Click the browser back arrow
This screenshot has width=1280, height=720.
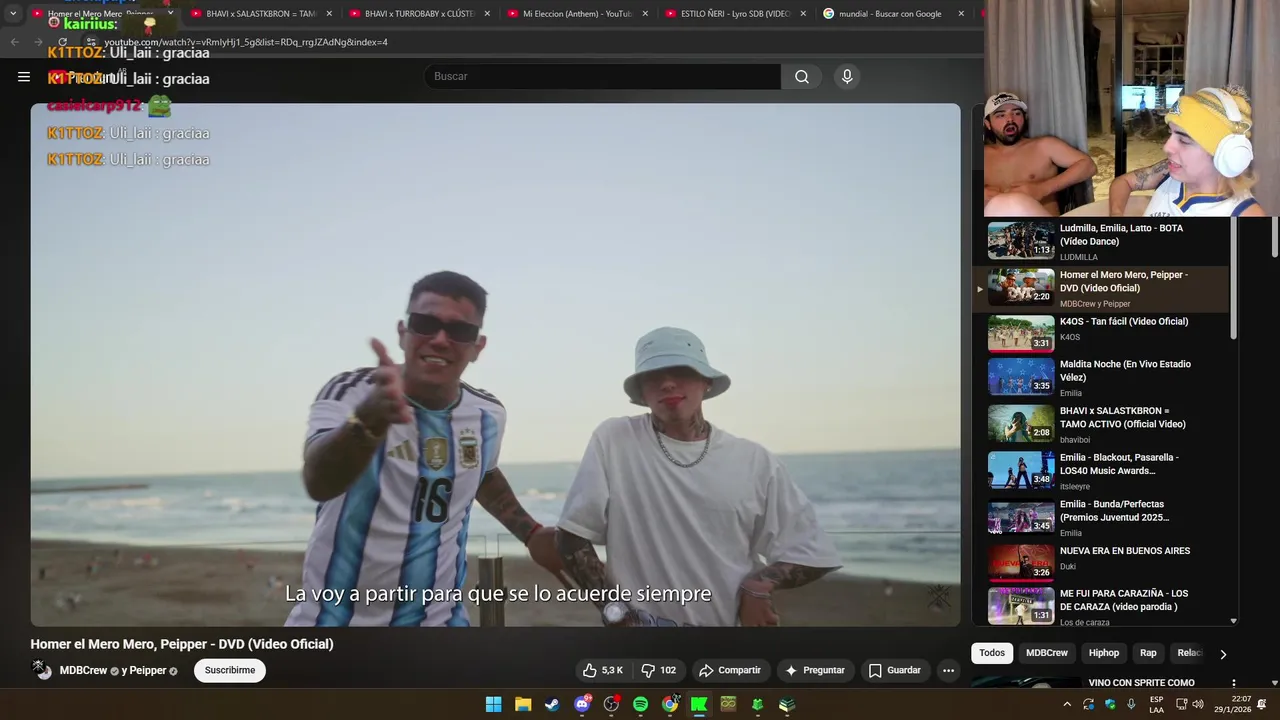[x=14, y=42]
